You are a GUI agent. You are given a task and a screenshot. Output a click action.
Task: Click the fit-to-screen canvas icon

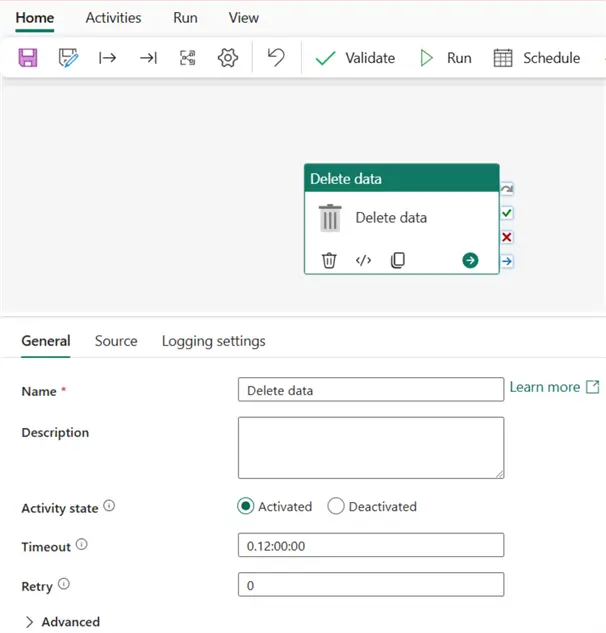pyautogui.click(x=188, y=58)
